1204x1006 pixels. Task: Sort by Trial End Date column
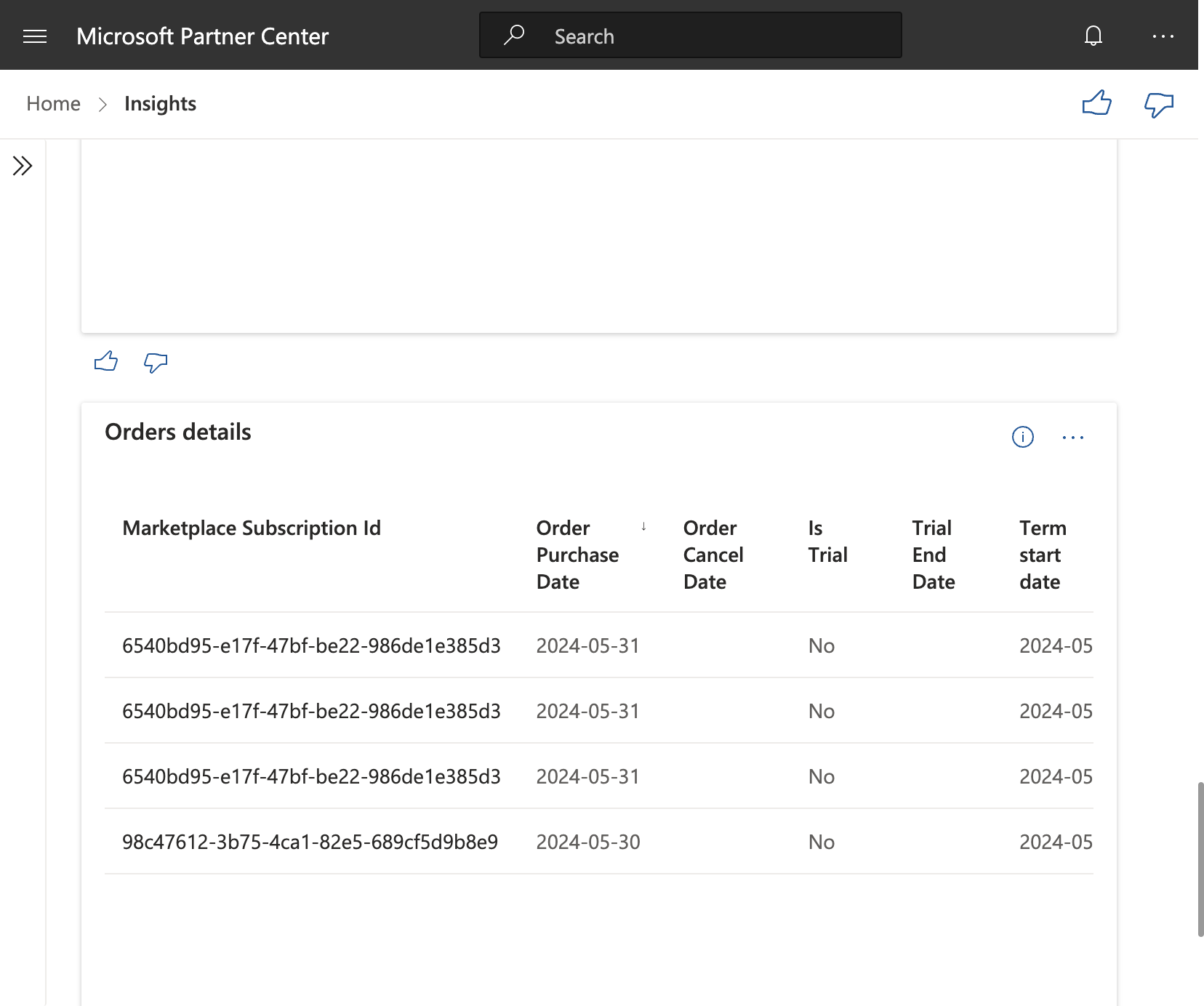click(934, 555)
